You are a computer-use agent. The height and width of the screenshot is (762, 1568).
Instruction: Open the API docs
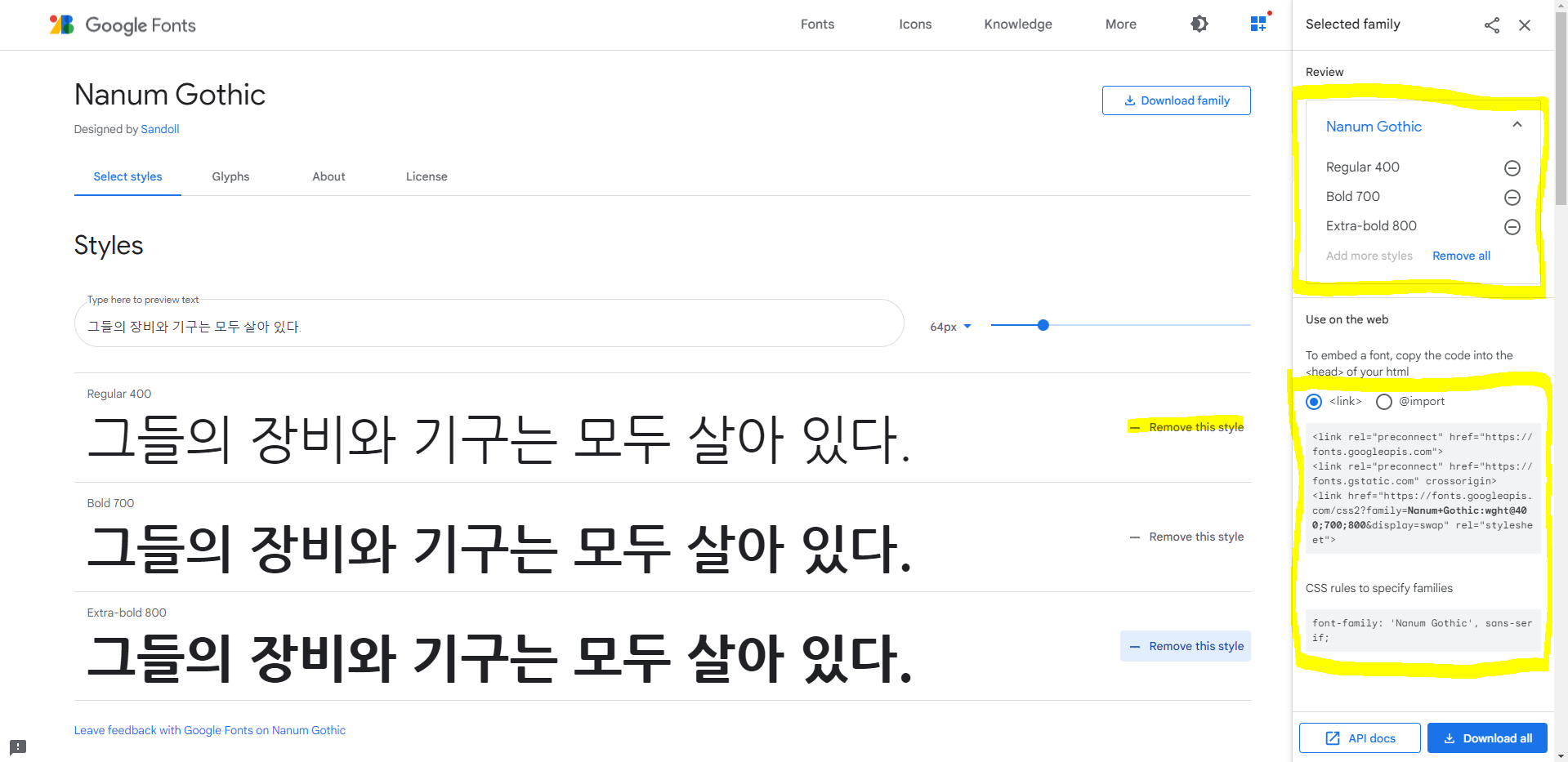(x=1360, y=738)
